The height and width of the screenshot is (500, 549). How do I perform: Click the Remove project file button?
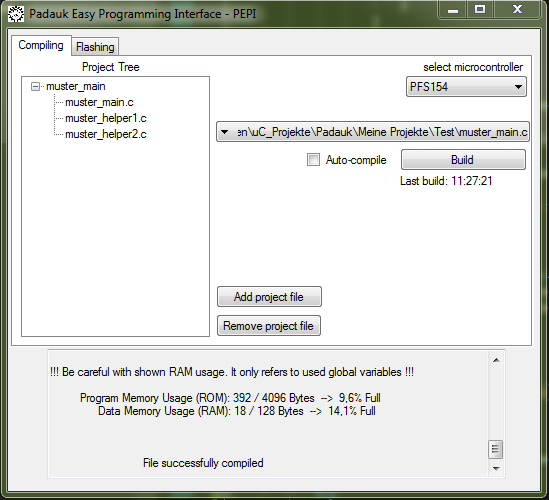coord(269,326)
